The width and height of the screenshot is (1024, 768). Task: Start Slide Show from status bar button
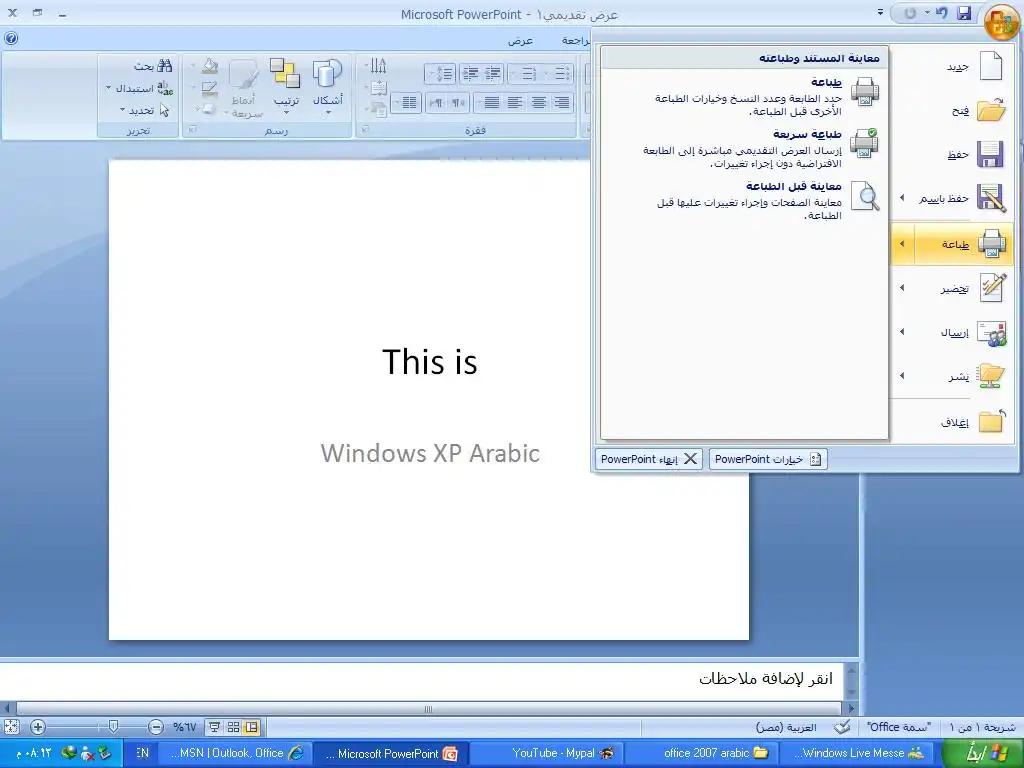214,727
